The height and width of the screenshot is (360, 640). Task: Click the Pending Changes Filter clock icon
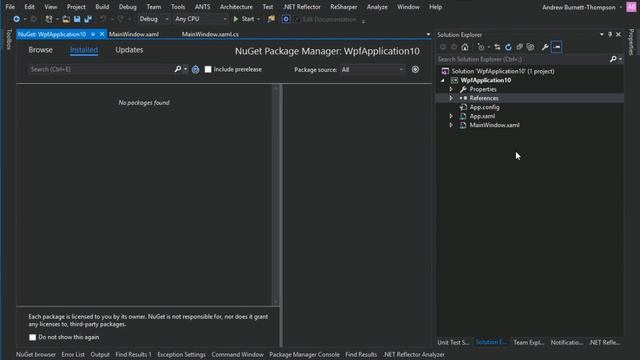481,47
